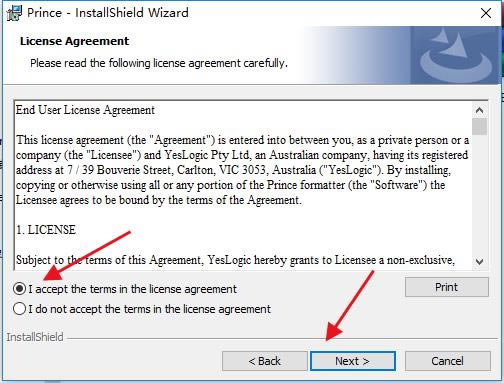The image size is (504, 383).
Task: Close the InstallShield Wizard window
Action: (486, 13)
